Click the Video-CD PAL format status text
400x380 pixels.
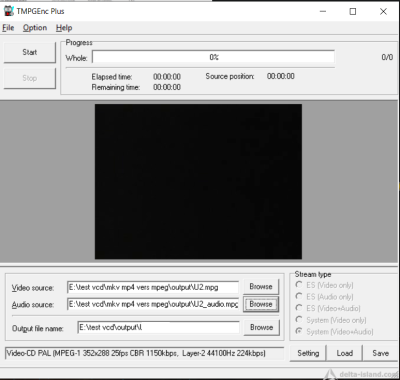pos(136,353)
